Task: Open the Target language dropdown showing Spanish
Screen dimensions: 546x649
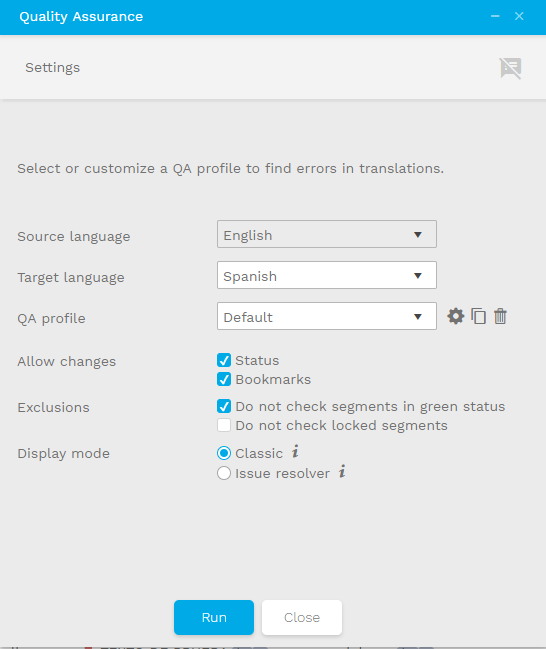Action: pyautogui.click(x=327, y=275)
